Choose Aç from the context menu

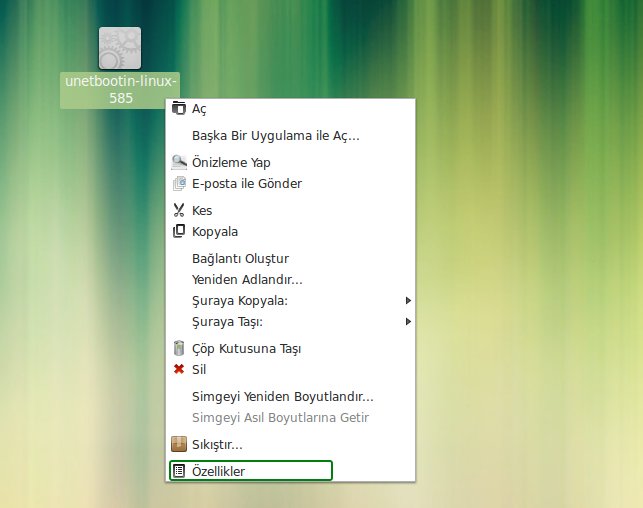click(x=290, y=109)
